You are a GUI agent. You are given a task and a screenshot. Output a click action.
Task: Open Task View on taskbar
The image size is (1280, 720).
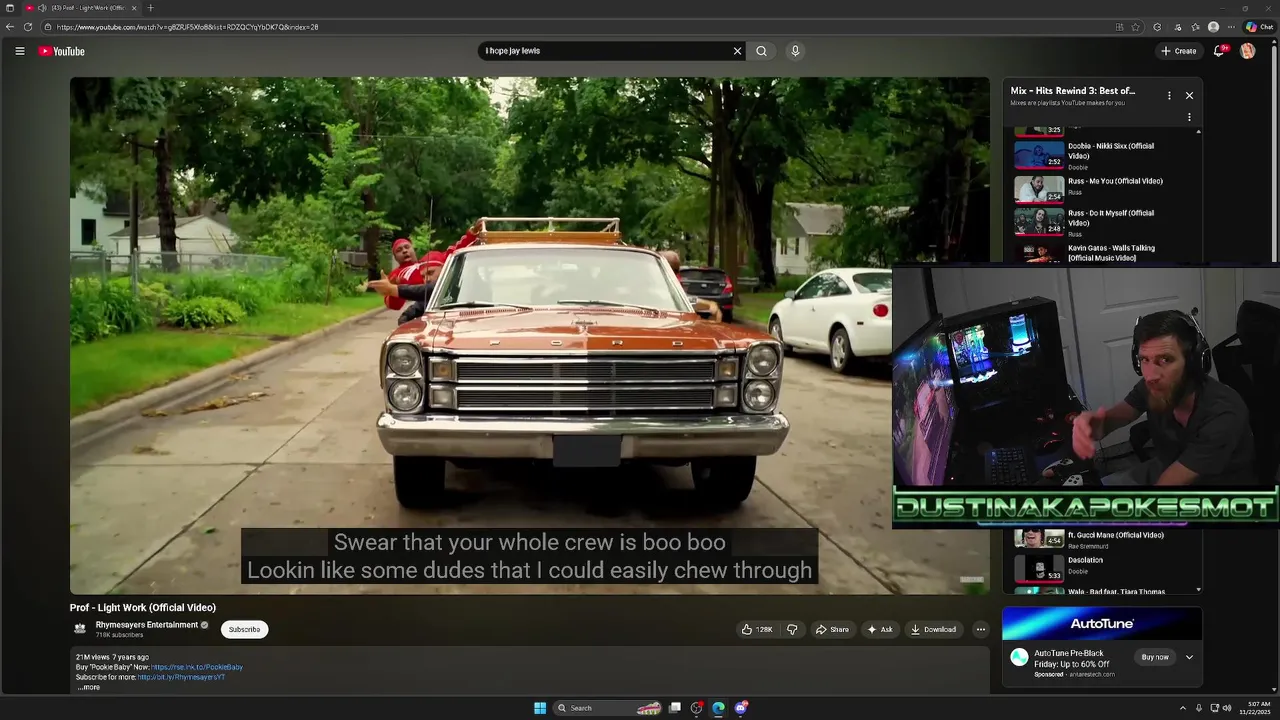click(675, 708)
